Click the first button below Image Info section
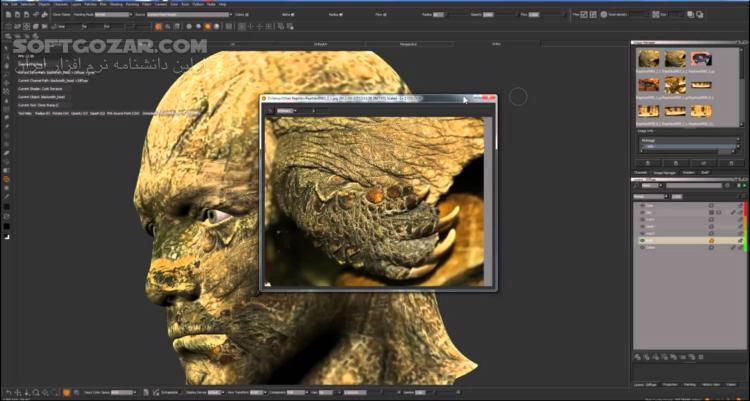The width and height of the screenshot is (750, 401). (x=649, y=163)
